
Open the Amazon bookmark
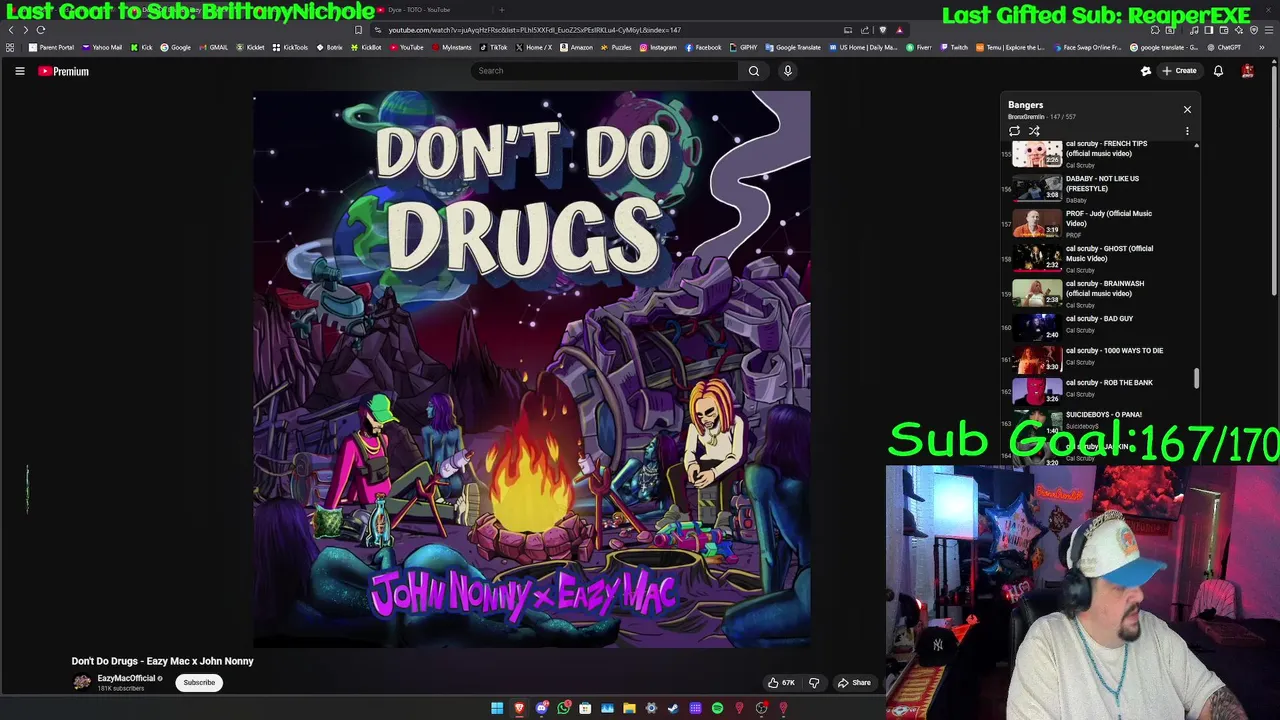tap(576, 47)
